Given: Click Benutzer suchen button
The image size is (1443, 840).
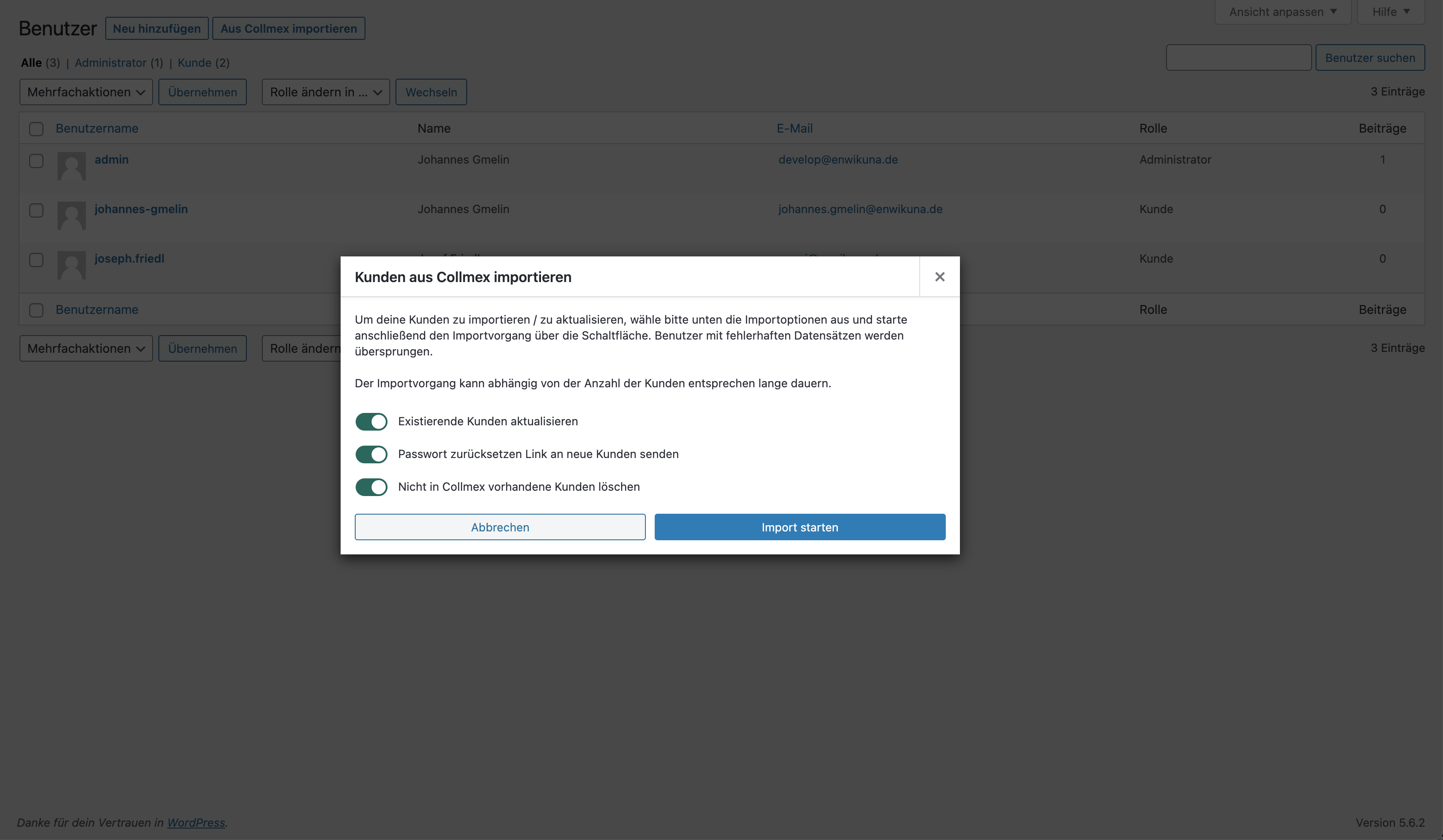Looking at the screenshot, I should point(1370,58).
